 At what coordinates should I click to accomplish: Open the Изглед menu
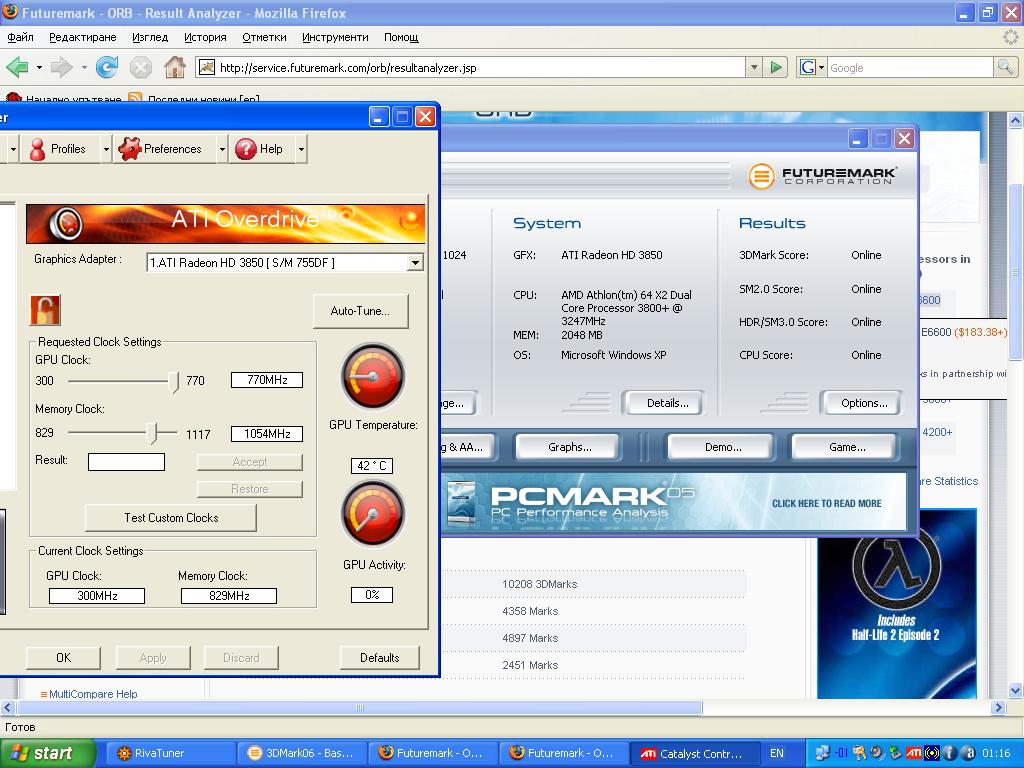pos(150,37)
